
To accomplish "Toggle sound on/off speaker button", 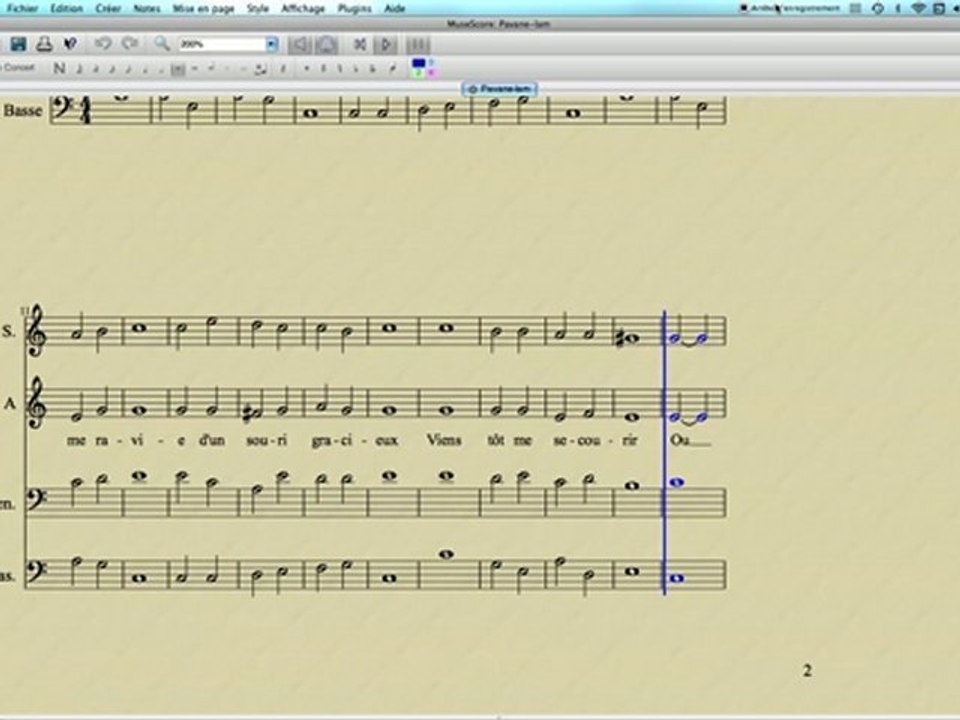I will (299, 44).
